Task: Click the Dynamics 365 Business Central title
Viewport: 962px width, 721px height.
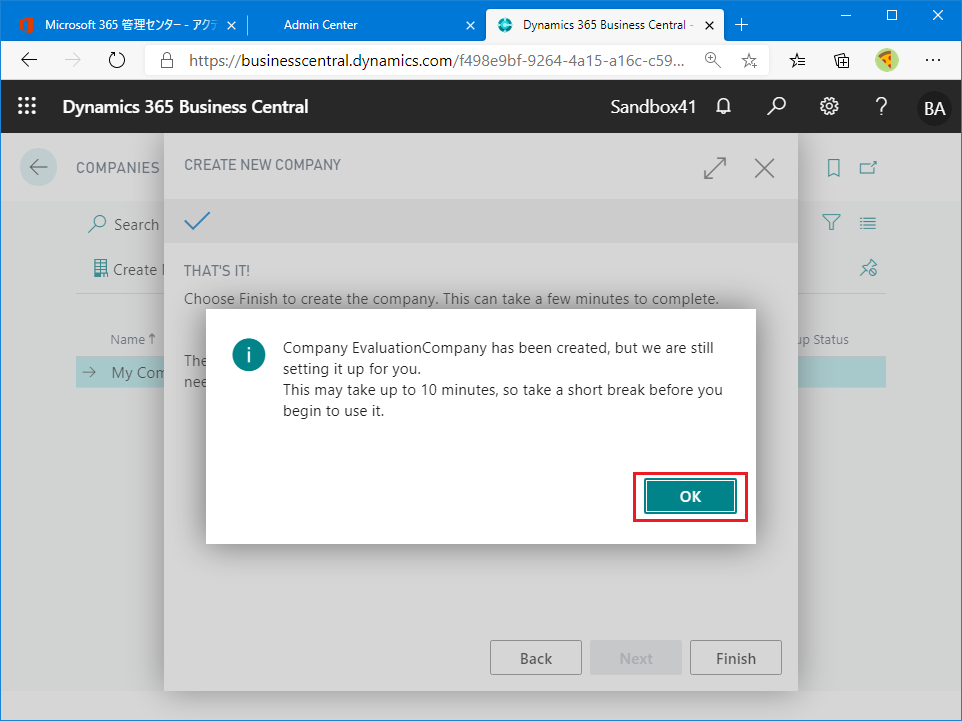Action: click(185, 107)
